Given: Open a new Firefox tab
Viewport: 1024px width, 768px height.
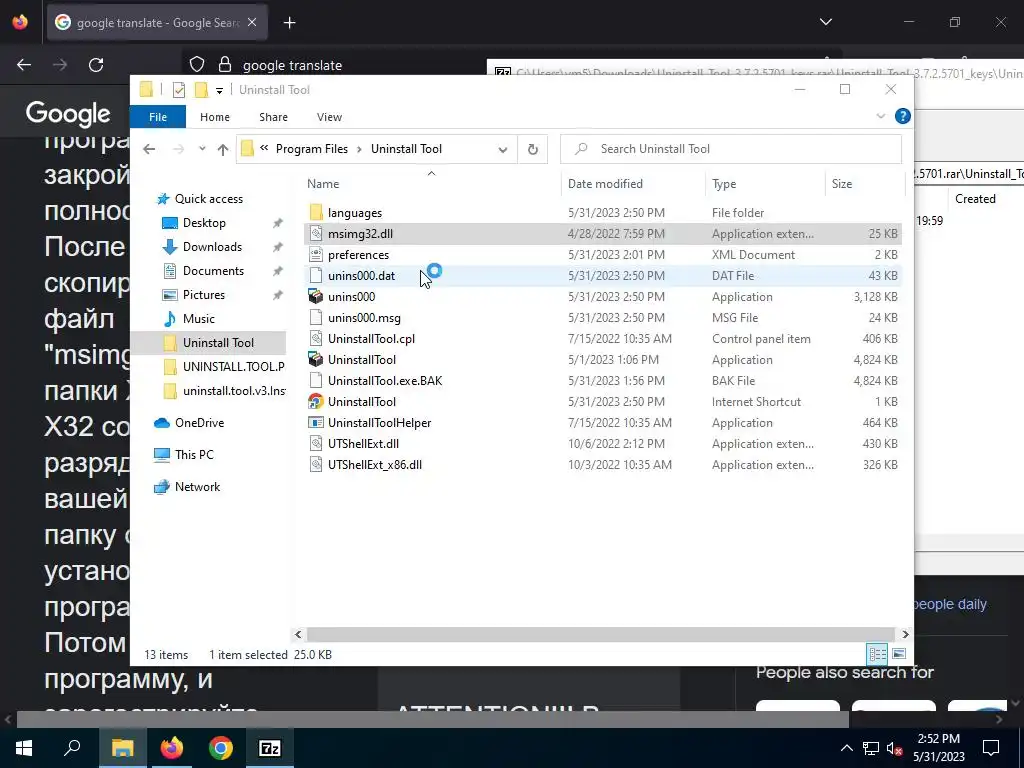Looking at the screenshot, I should tap(289, 23).
